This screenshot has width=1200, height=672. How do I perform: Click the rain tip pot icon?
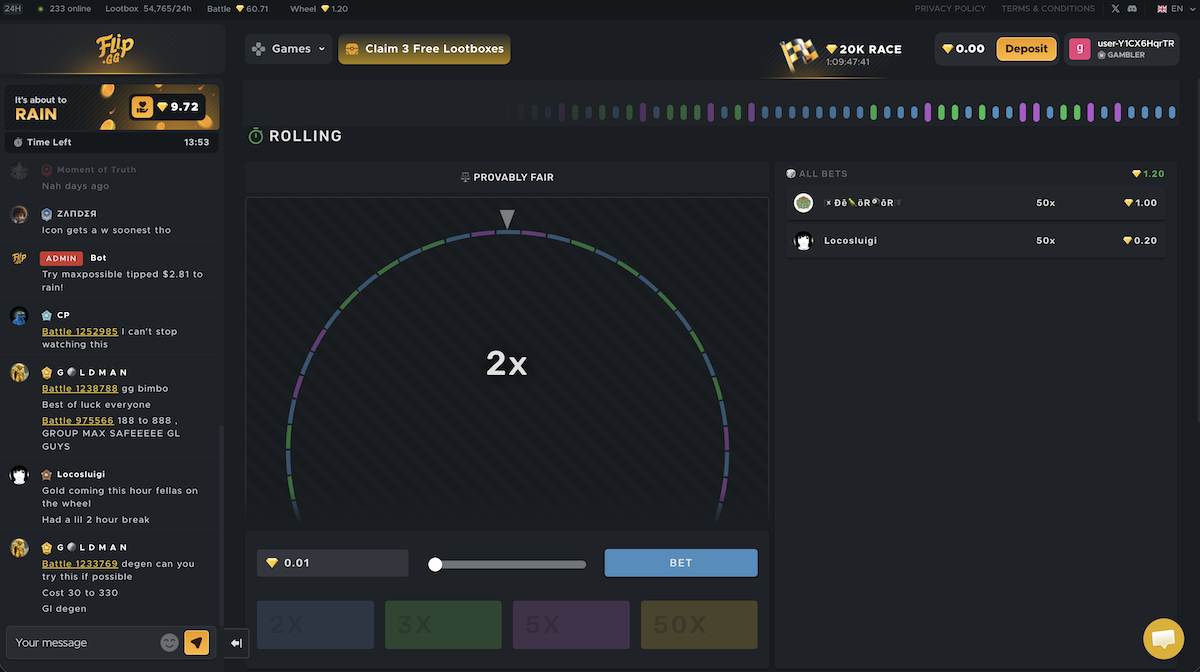142,107
